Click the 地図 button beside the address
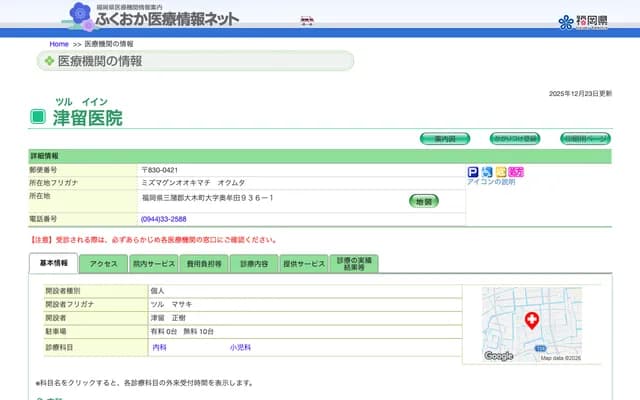This screenshot has height=400, width=640. [423, 201]
